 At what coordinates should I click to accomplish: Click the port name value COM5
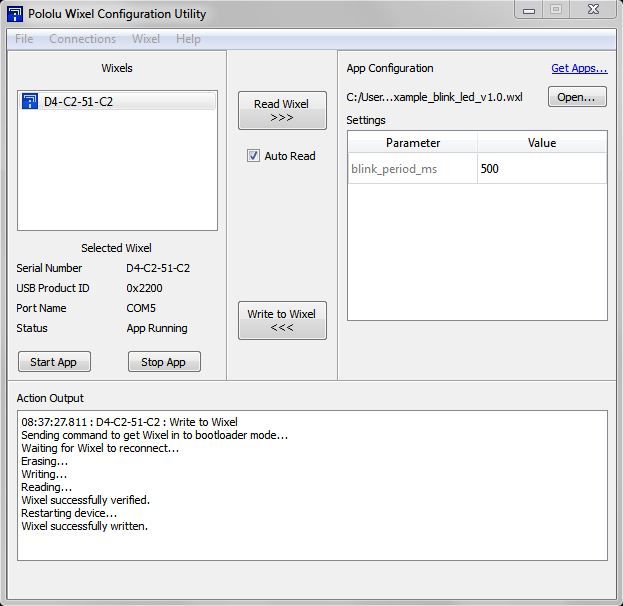pyautogui.click(x=141, y=308)
